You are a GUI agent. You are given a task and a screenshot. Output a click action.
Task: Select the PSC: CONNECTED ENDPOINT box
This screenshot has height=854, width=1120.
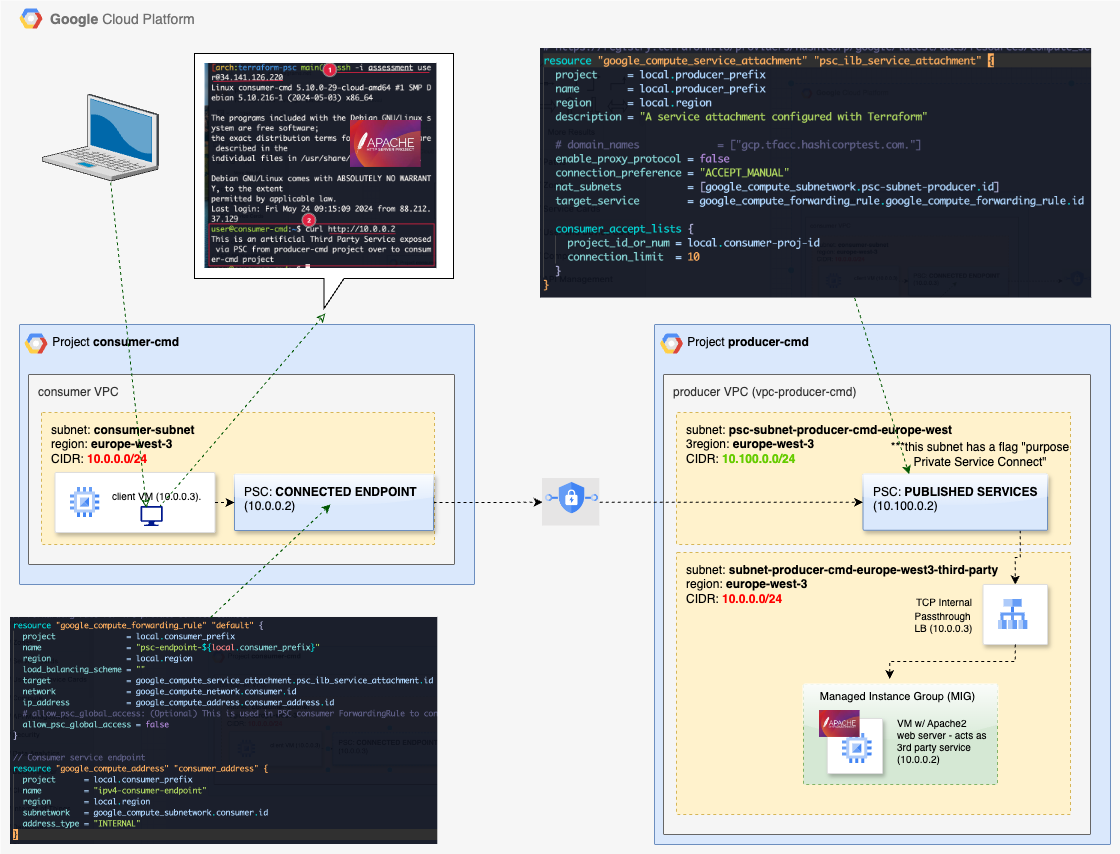[333, 501]
